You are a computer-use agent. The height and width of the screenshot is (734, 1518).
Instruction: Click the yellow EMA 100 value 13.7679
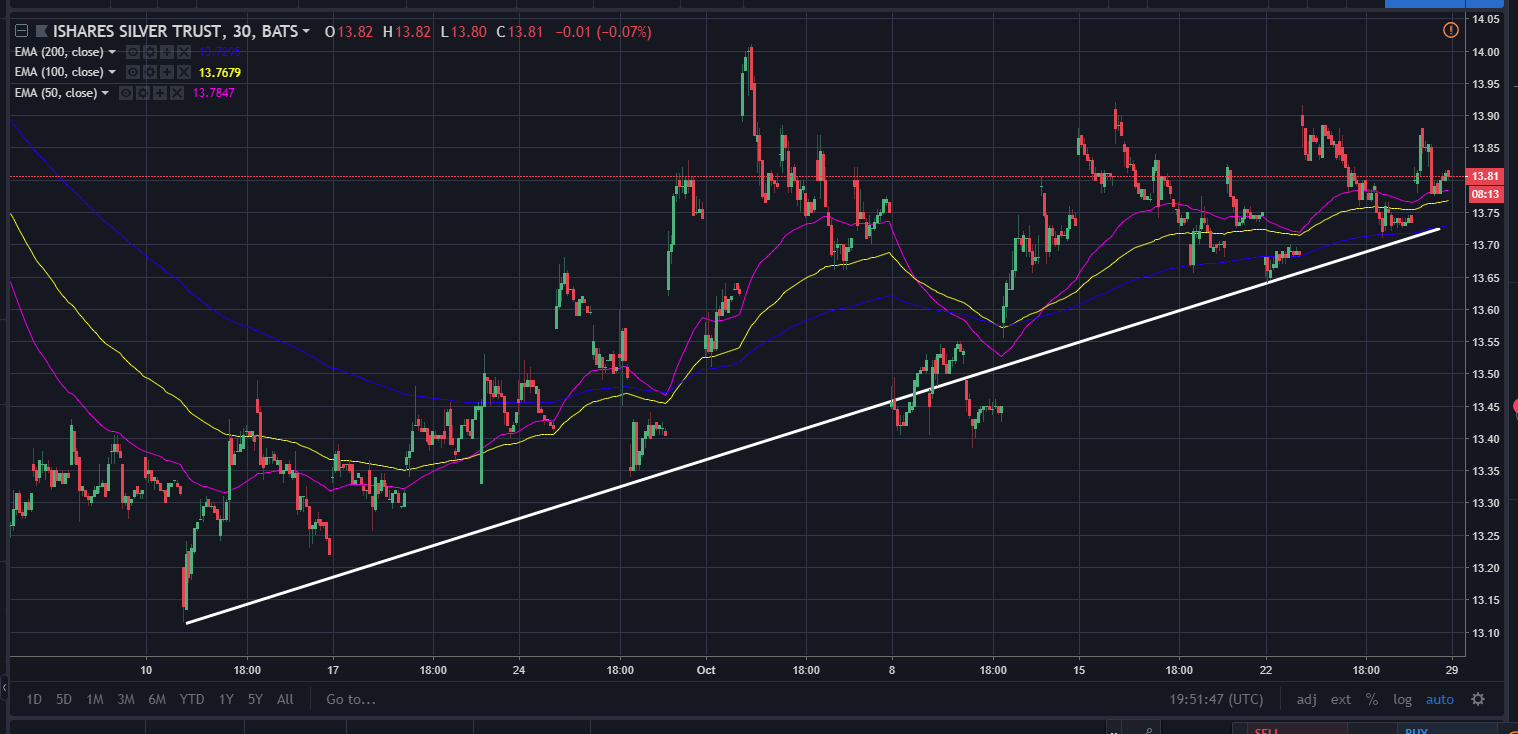219,72
